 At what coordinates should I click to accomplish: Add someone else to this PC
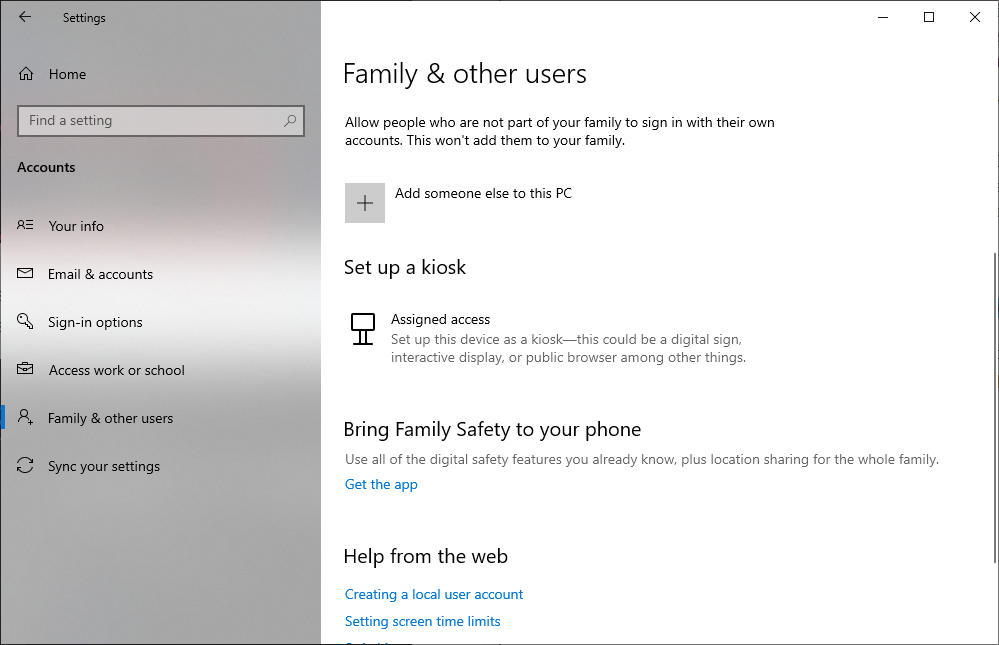483,193
